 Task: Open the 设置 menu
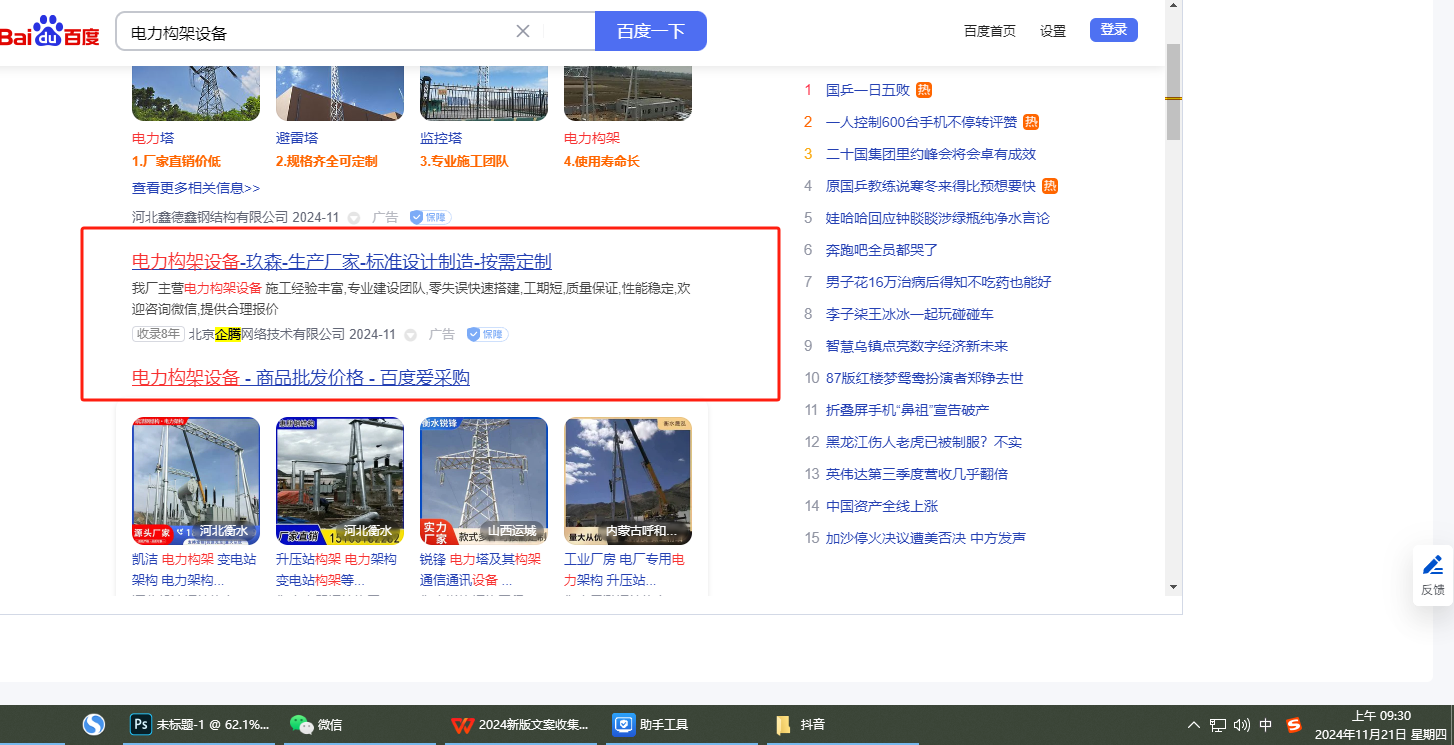click(x=1053, y=31)
